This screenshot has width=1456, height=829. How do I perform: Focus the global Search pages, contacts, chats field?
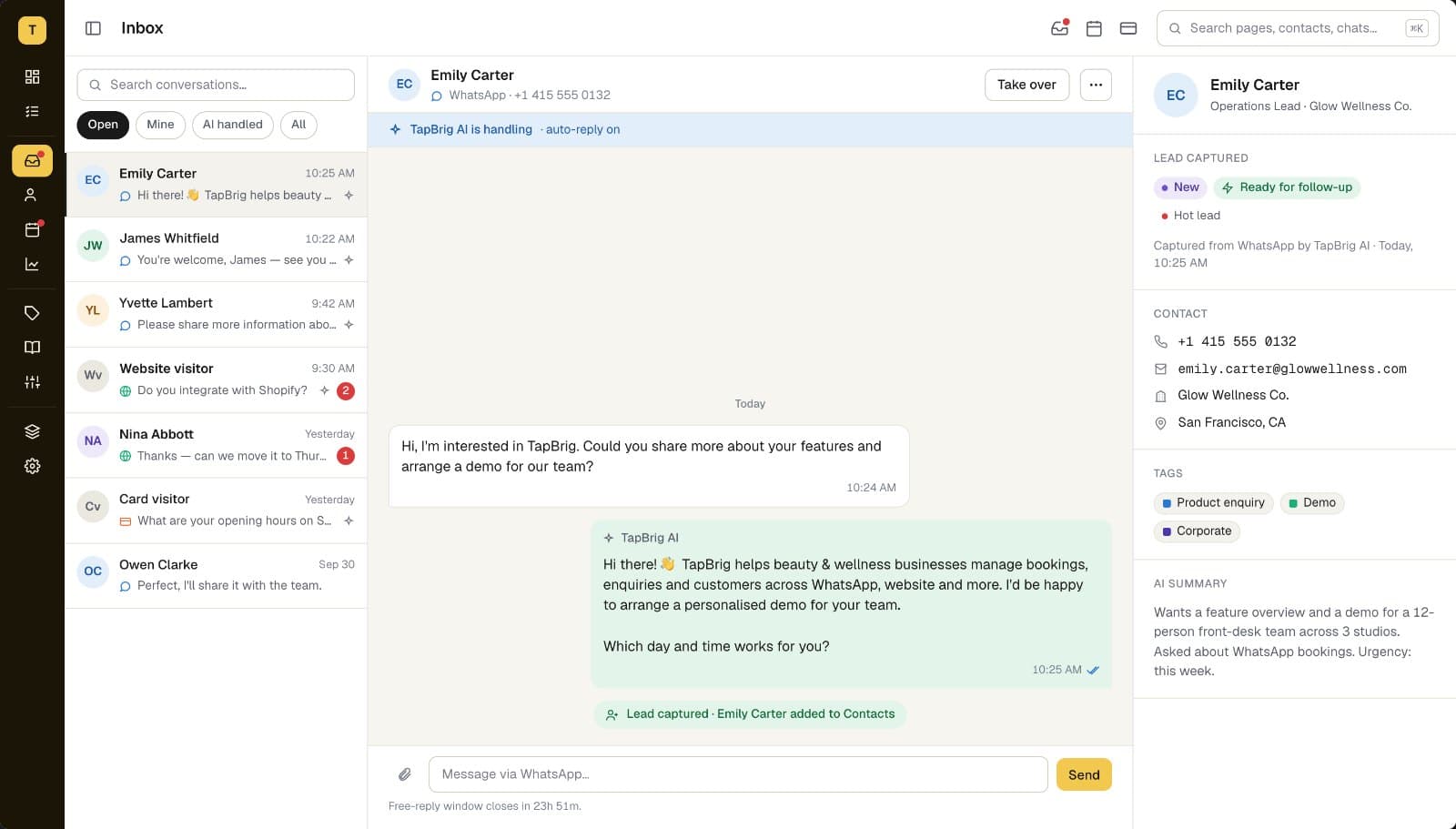click(1298, 28)
